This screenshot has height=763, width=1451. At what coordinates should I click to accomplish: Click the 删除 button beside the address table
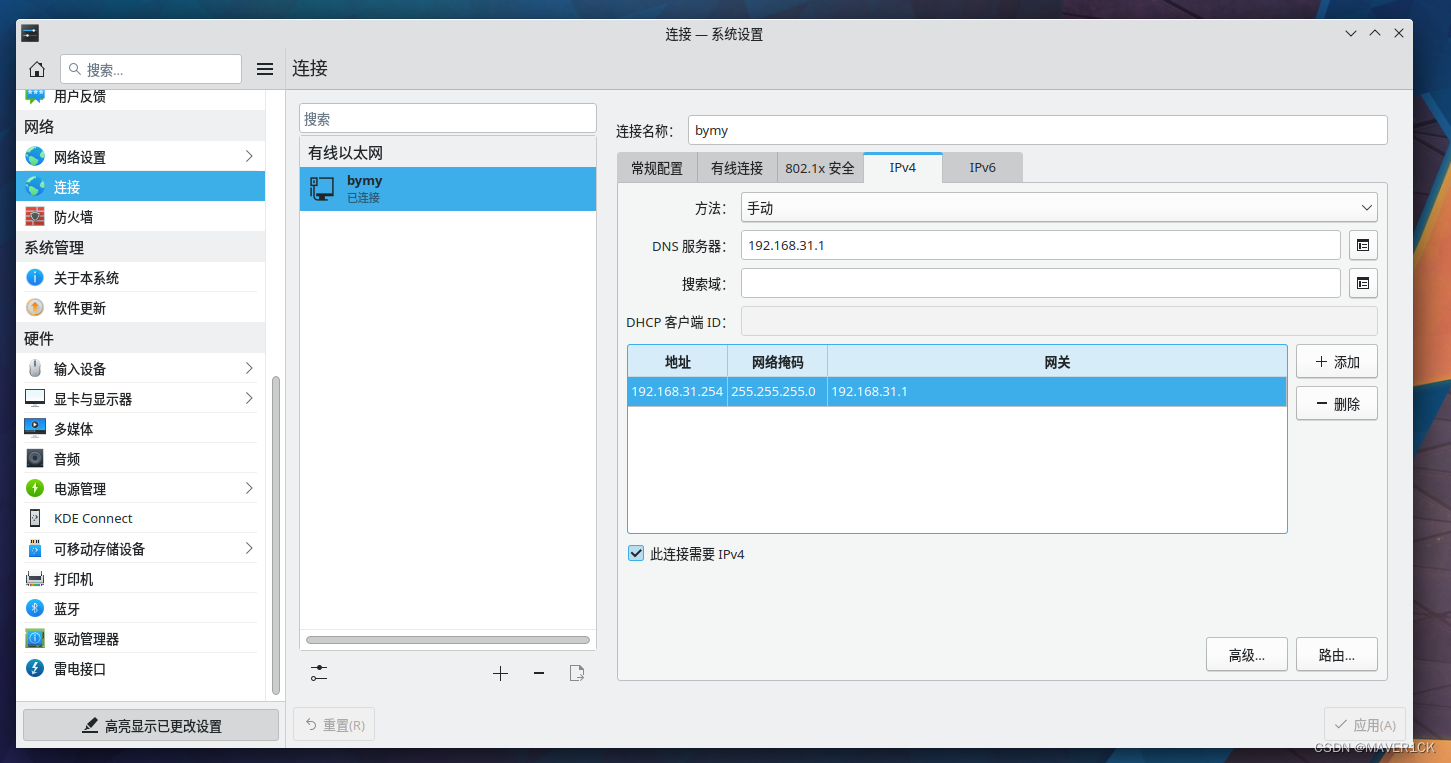pos(1337,404)
